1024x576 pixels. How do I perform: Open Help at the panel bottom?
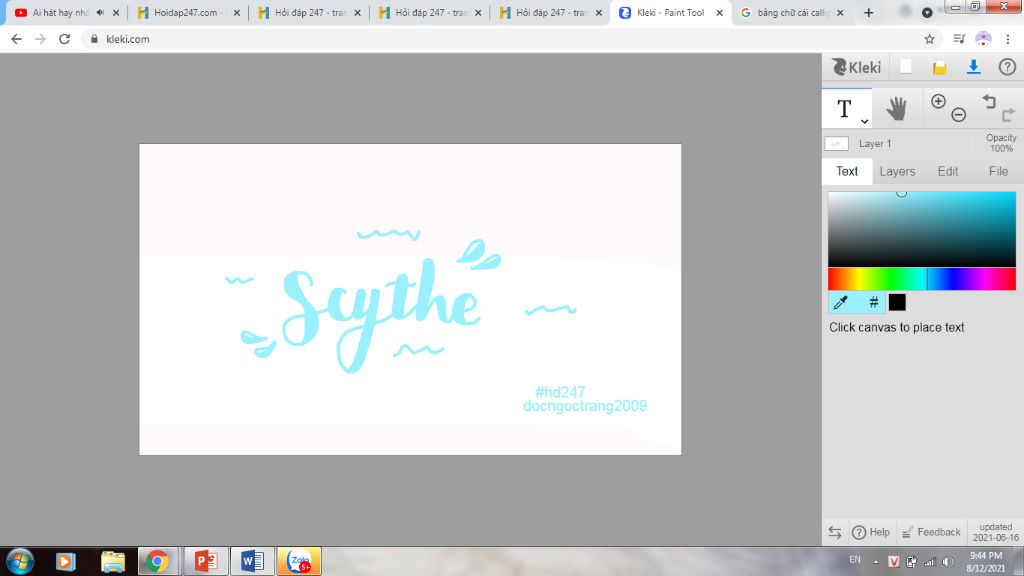coord(871,532)
